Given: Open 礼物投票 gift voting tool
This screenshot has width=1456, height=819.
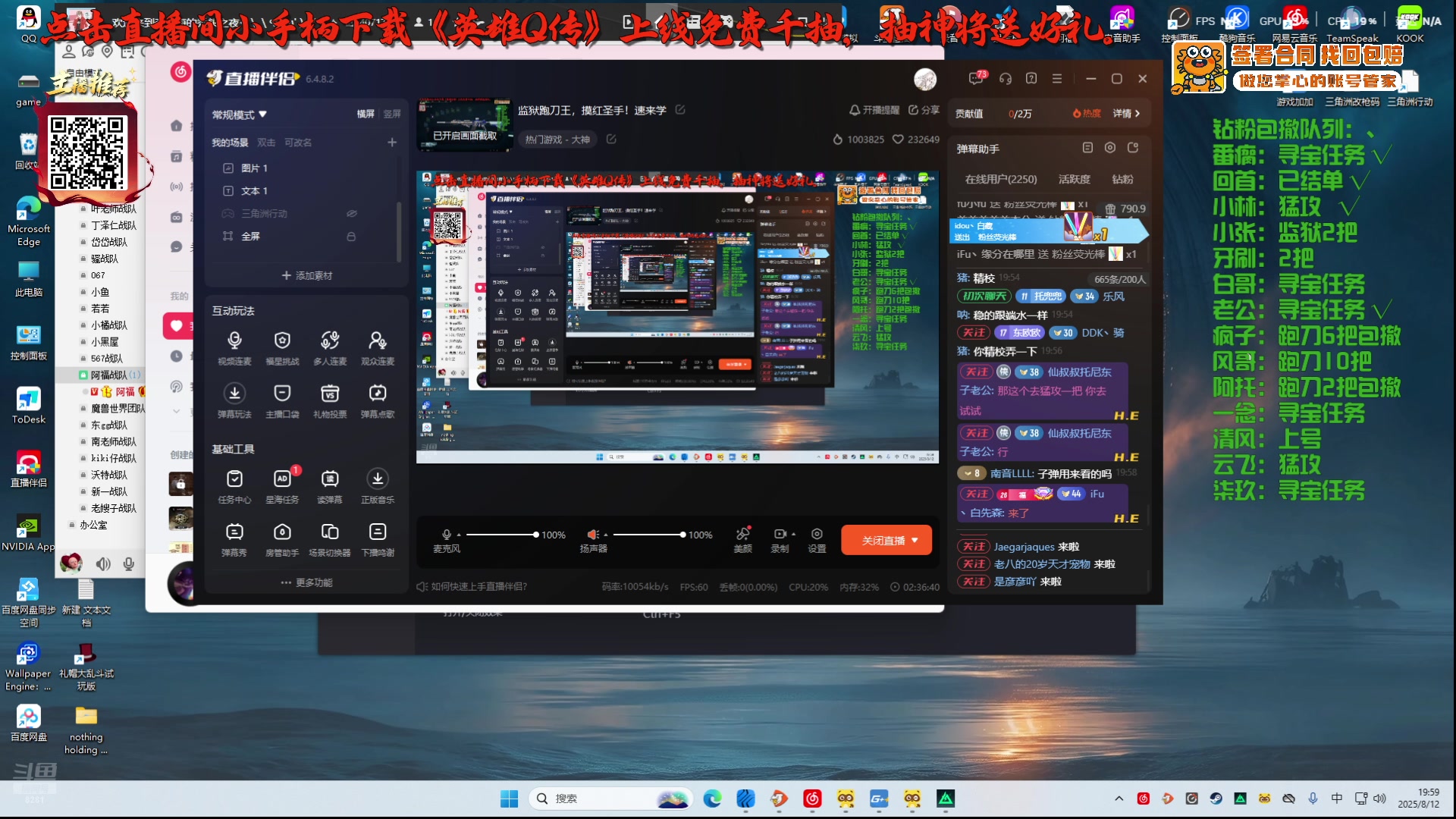Looking at the screenshot, I should pyautogui.click(x=330, y=400).
